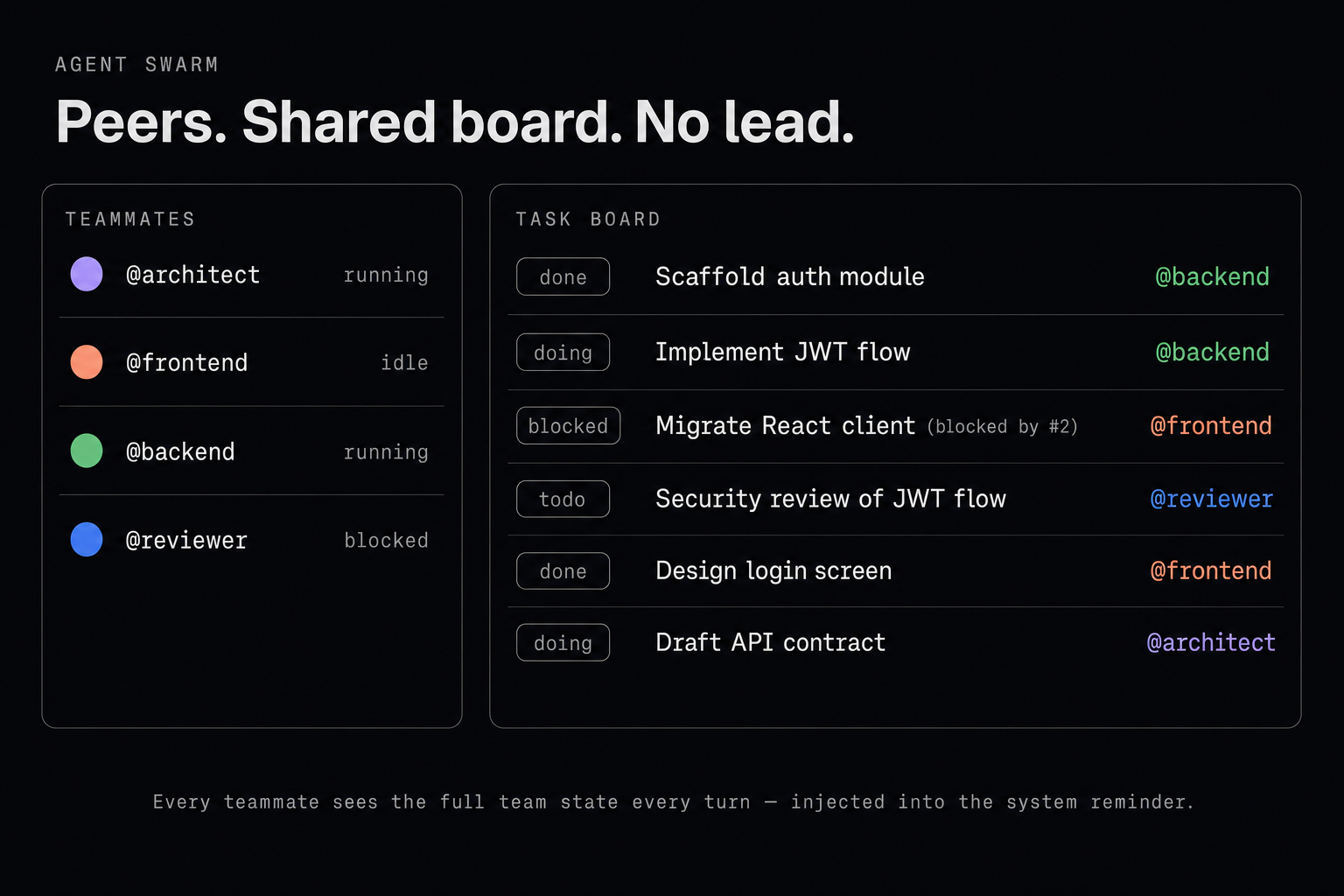Click @frontend assignee on Design login screen
This screenshot has width=1344, height=896.
[x=1210, y=570]
